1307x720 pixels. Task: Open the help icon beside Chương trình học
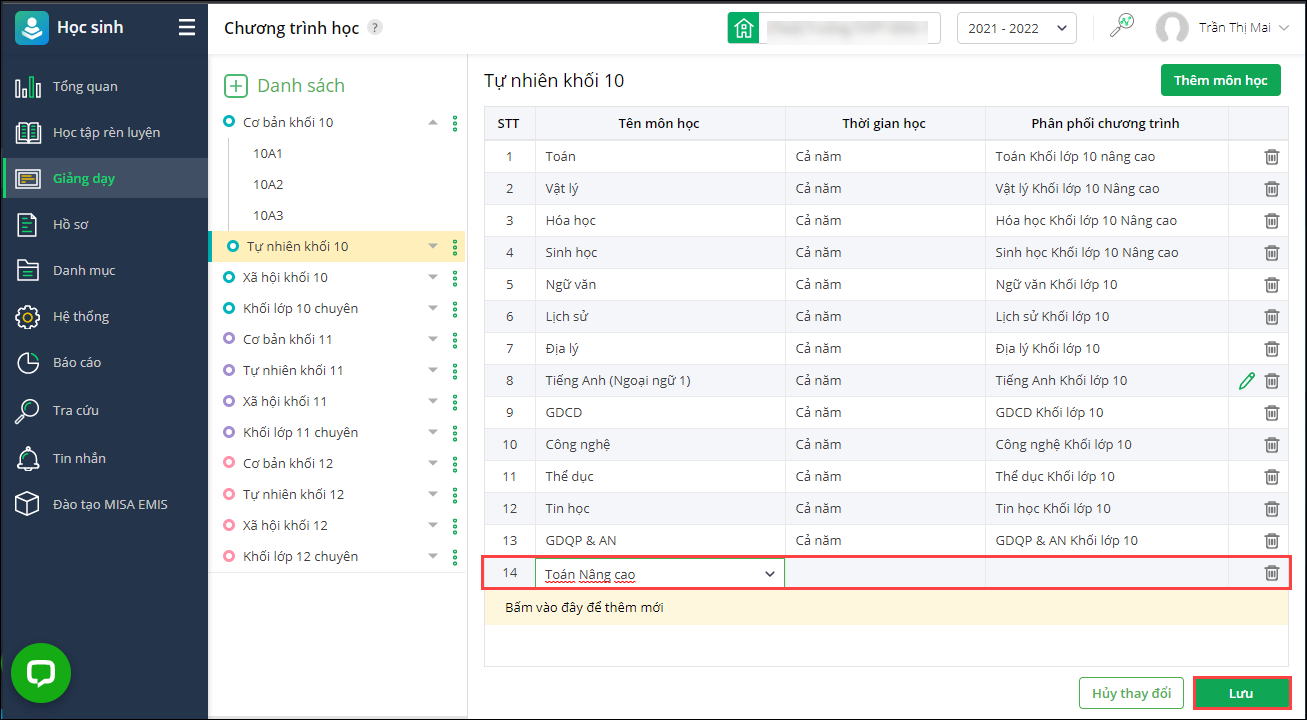coord(375,28)
